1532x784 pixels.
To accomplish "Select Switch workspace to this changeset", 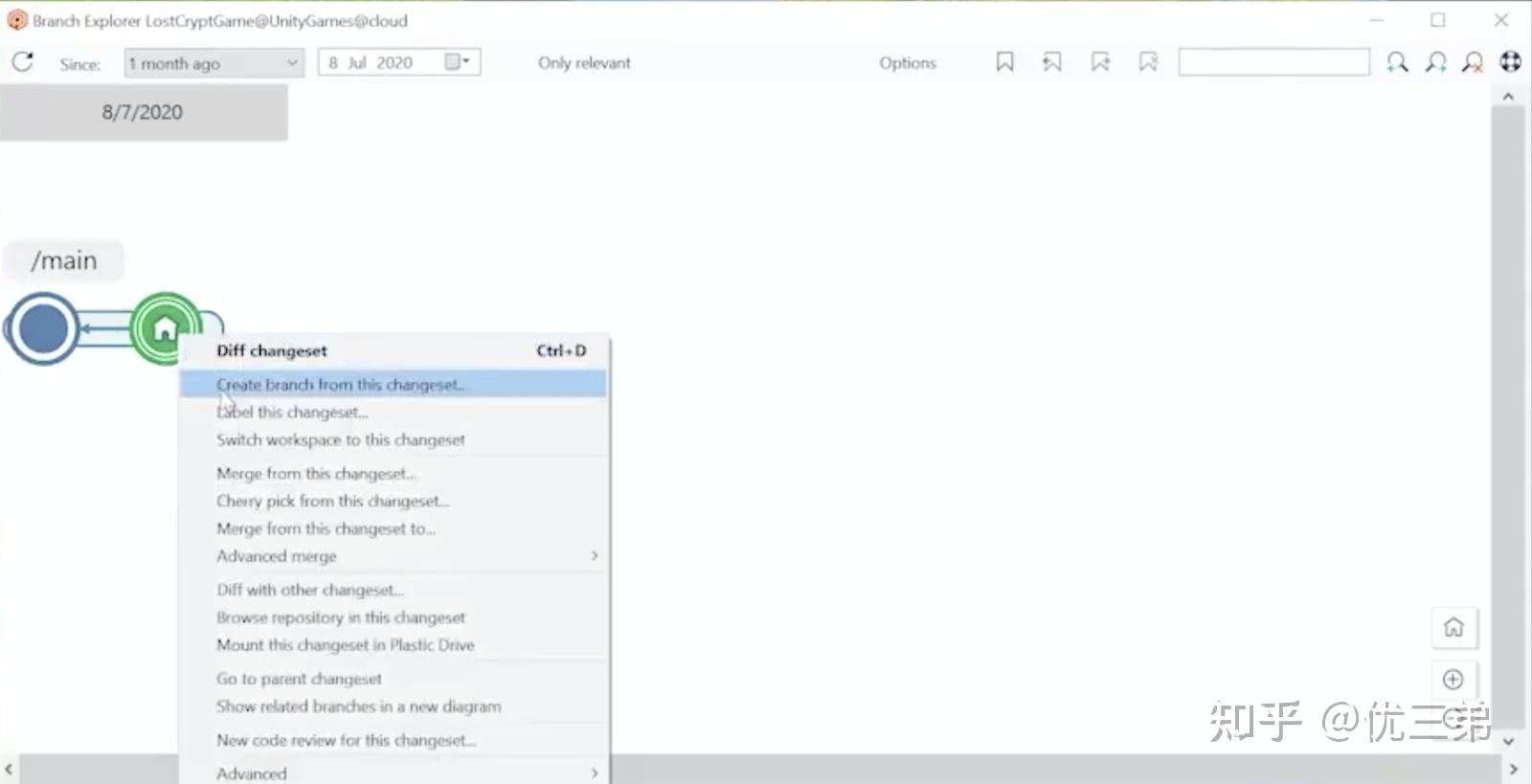I will (x=340, y=440).
